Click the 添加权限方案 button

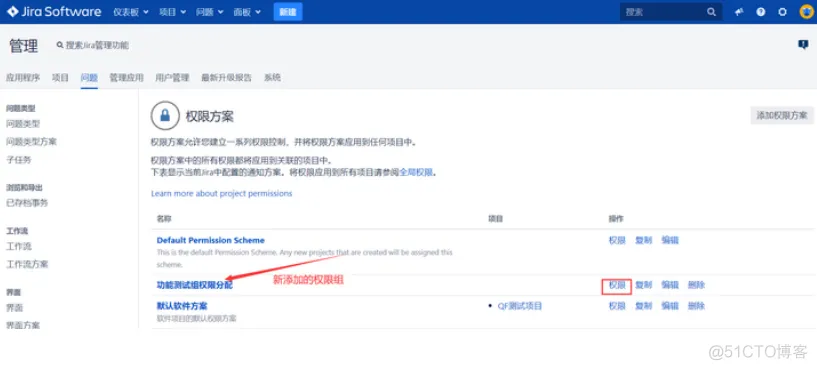click(x=782, y=115)
